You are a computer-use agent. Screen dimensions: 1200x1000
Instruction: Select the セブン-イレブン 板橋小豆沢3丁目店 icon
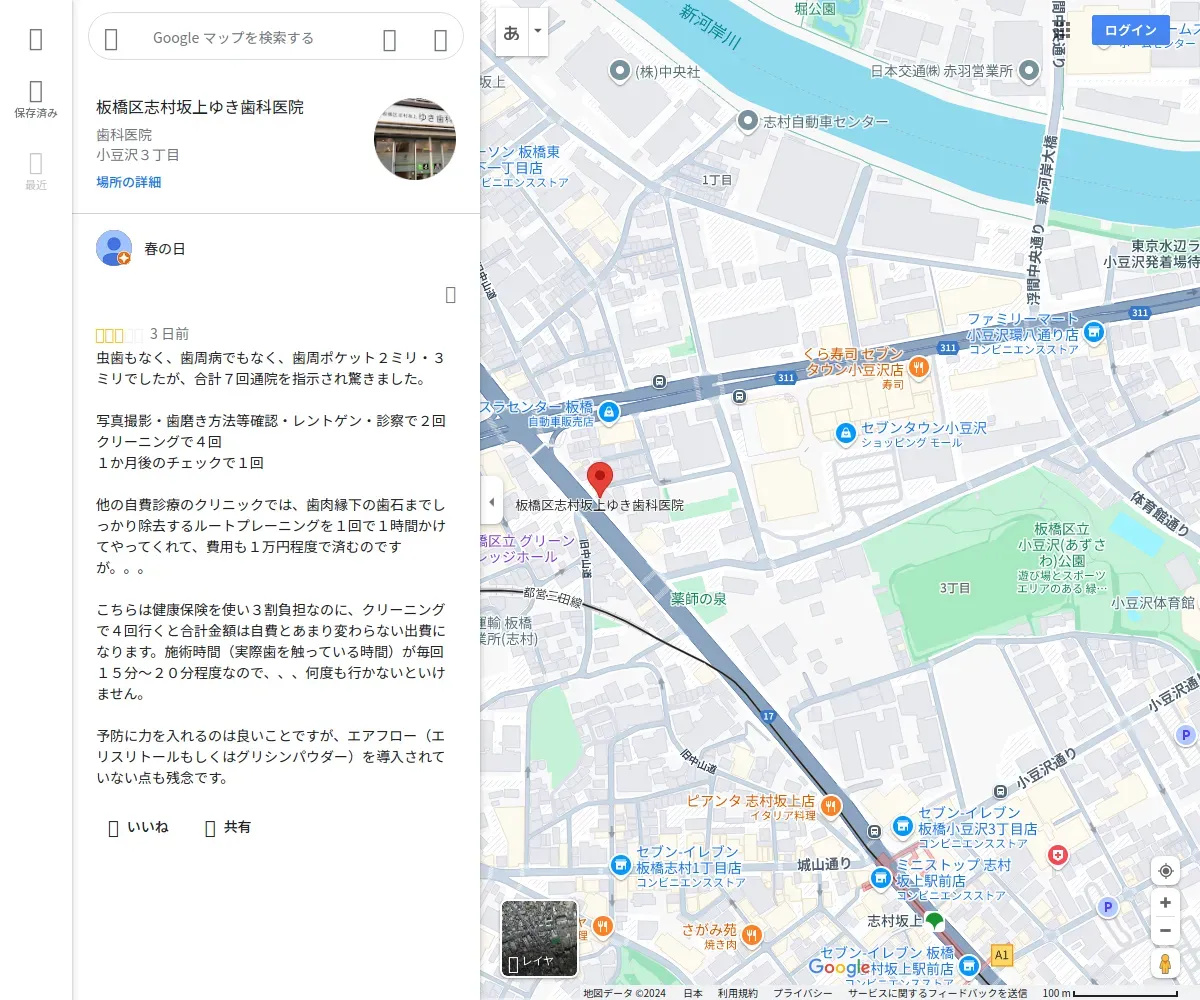pyautogui.click(x=902, y=825)
